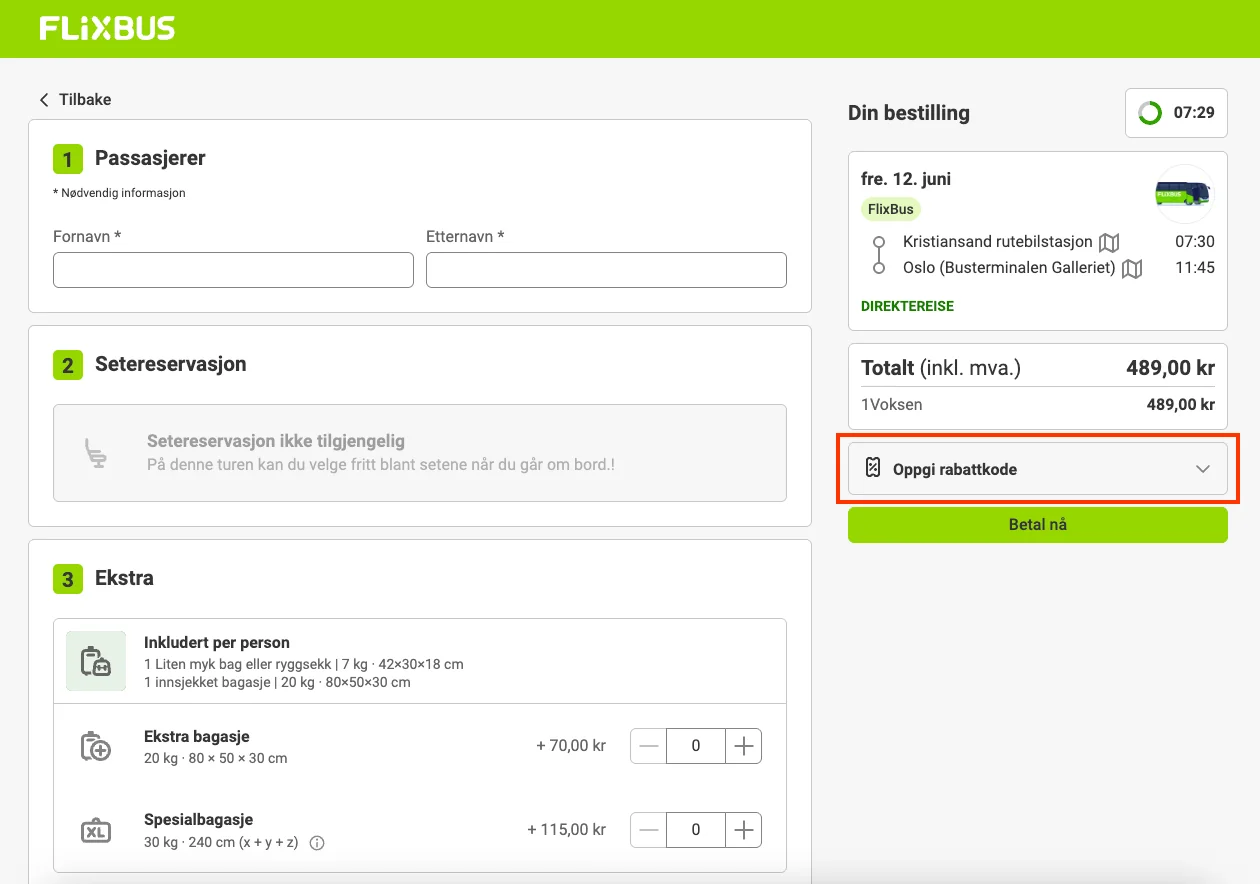Show info for Spesialbagasje dimensions
Image resolution: width=1260 pixels, height=884 pixels.
(x=317, y=843)
